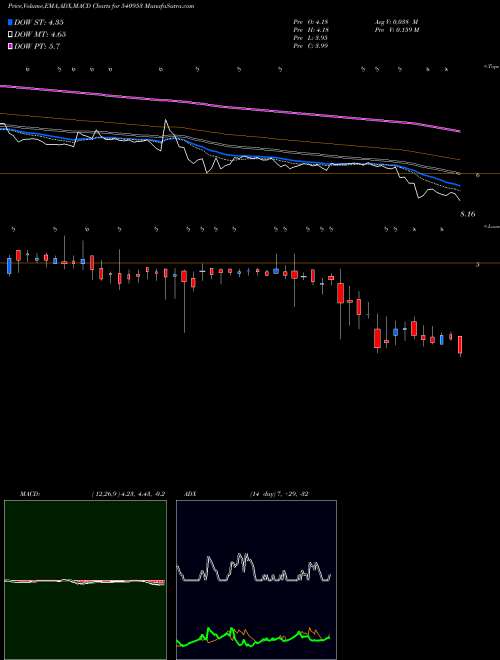
Task: Click the purple DOW PT legend swatch
Action: (x=11, y=46)
